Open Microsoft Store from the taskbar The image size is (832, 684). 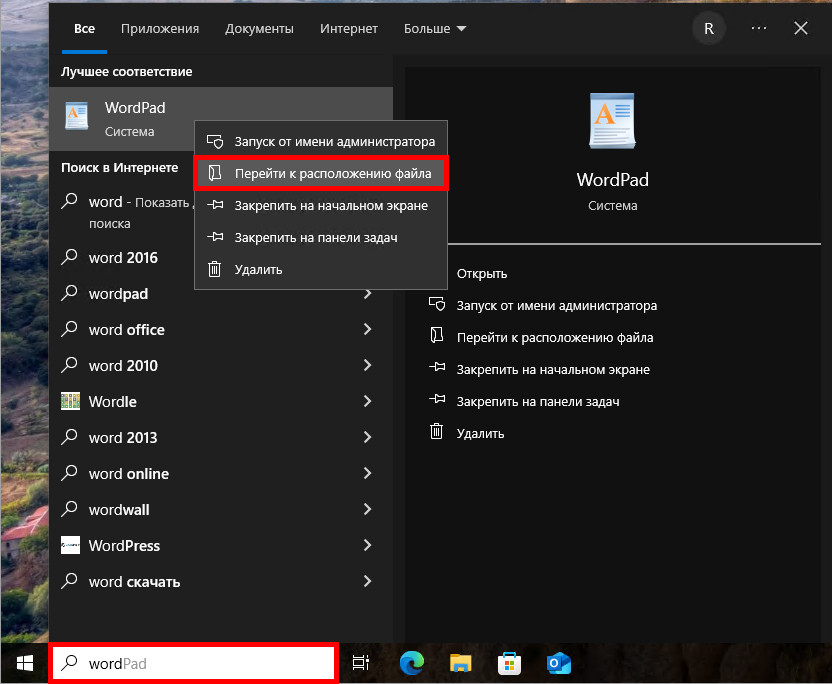[x=509, y=662]
